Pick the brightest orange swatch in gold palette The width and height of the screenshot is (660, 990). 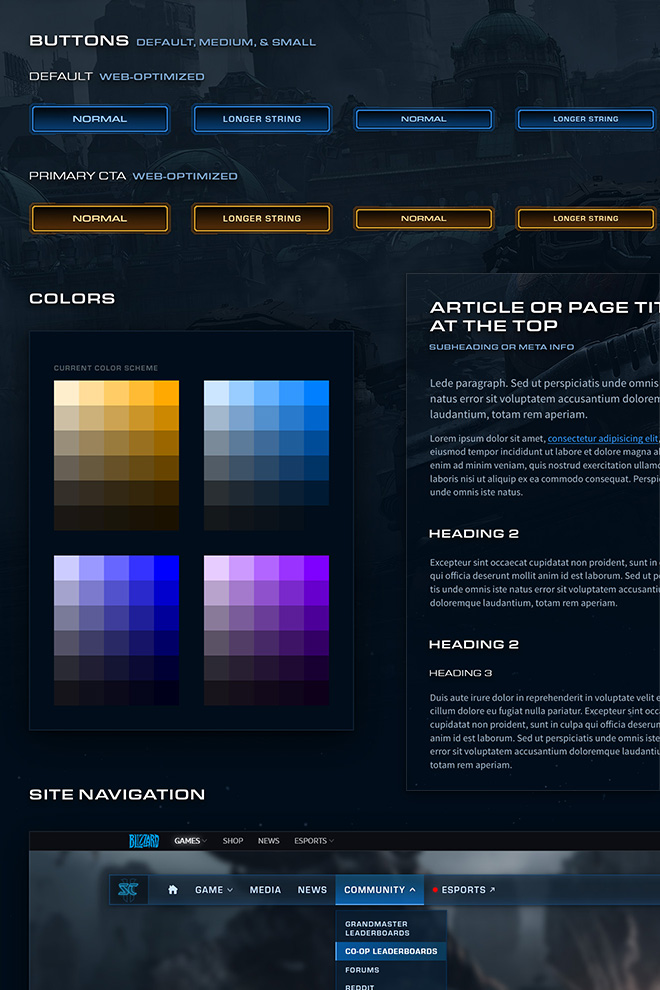[167, 393]
